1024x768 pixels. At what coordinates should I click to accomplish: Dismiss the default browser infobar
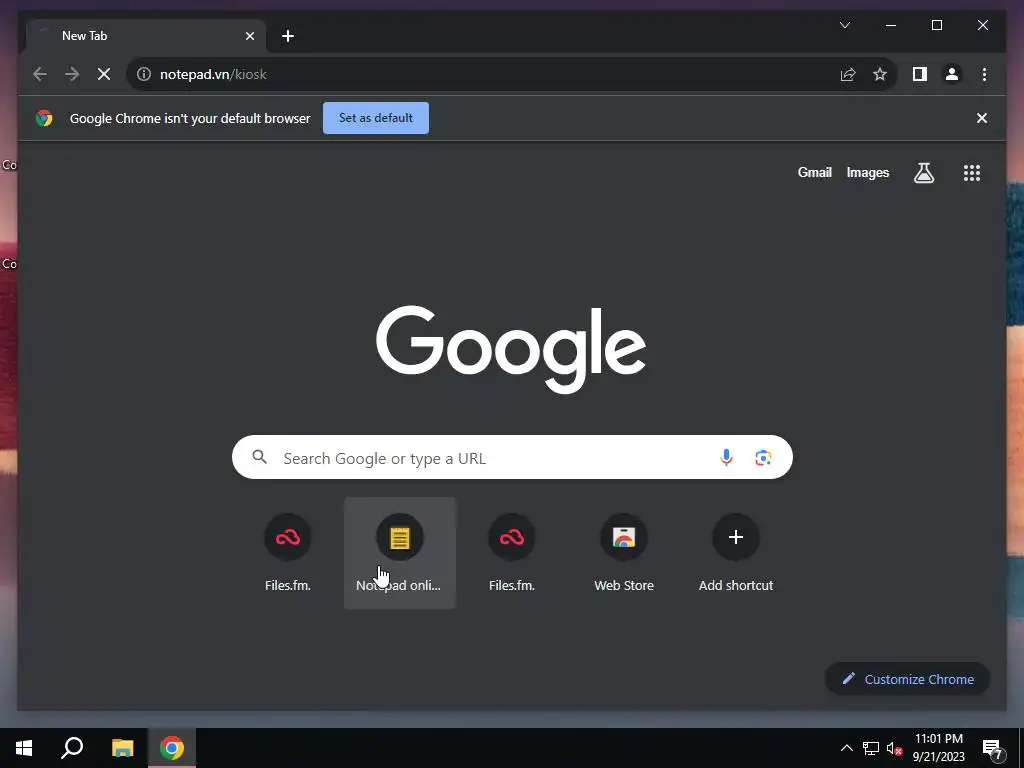(x=982, y=118)
